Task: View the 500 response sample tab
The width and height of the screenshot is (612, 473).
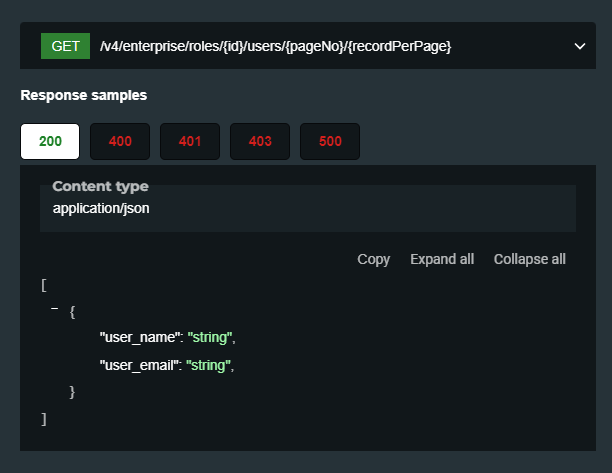Action: [330, 141]
